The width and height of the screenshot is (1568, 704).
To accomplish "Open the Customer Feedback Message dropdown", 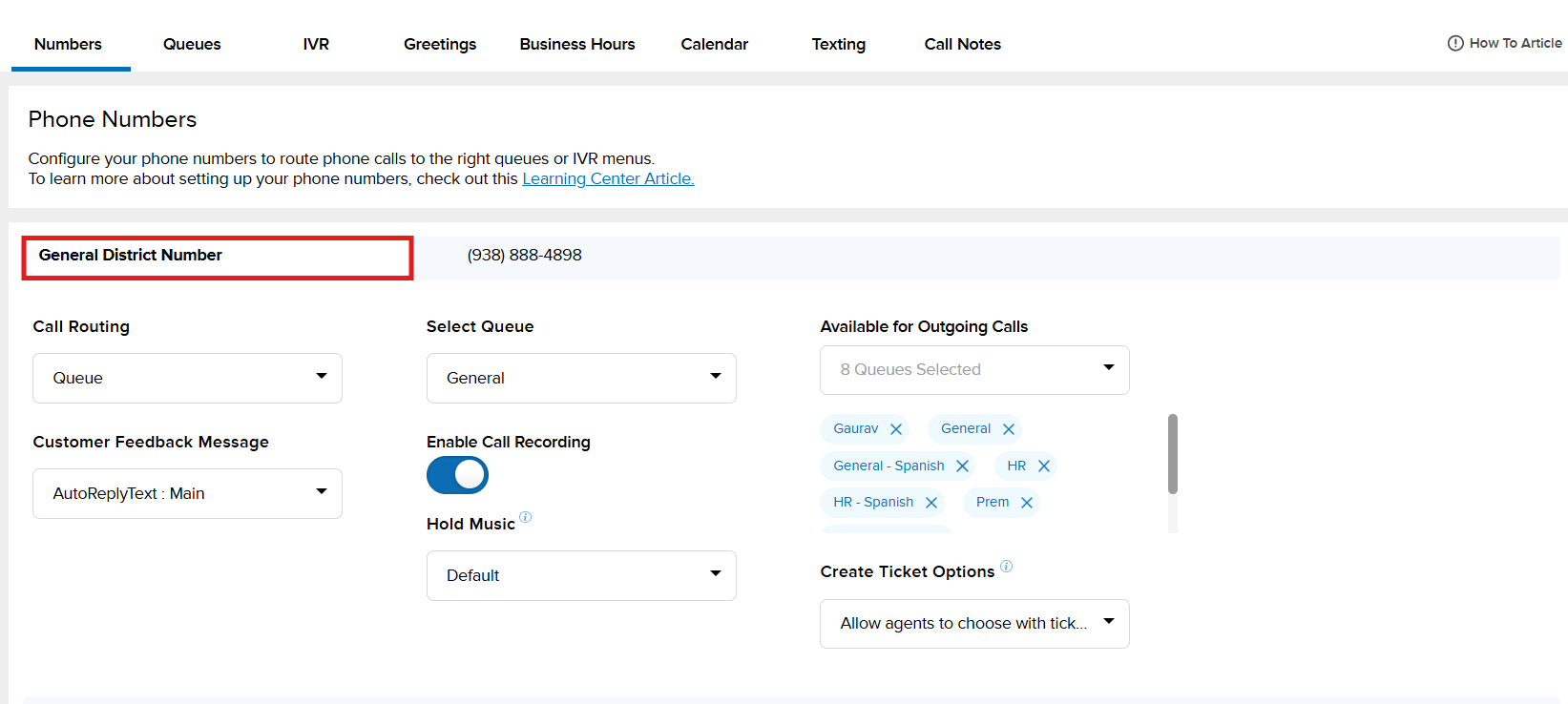I will tap(187, 493).
